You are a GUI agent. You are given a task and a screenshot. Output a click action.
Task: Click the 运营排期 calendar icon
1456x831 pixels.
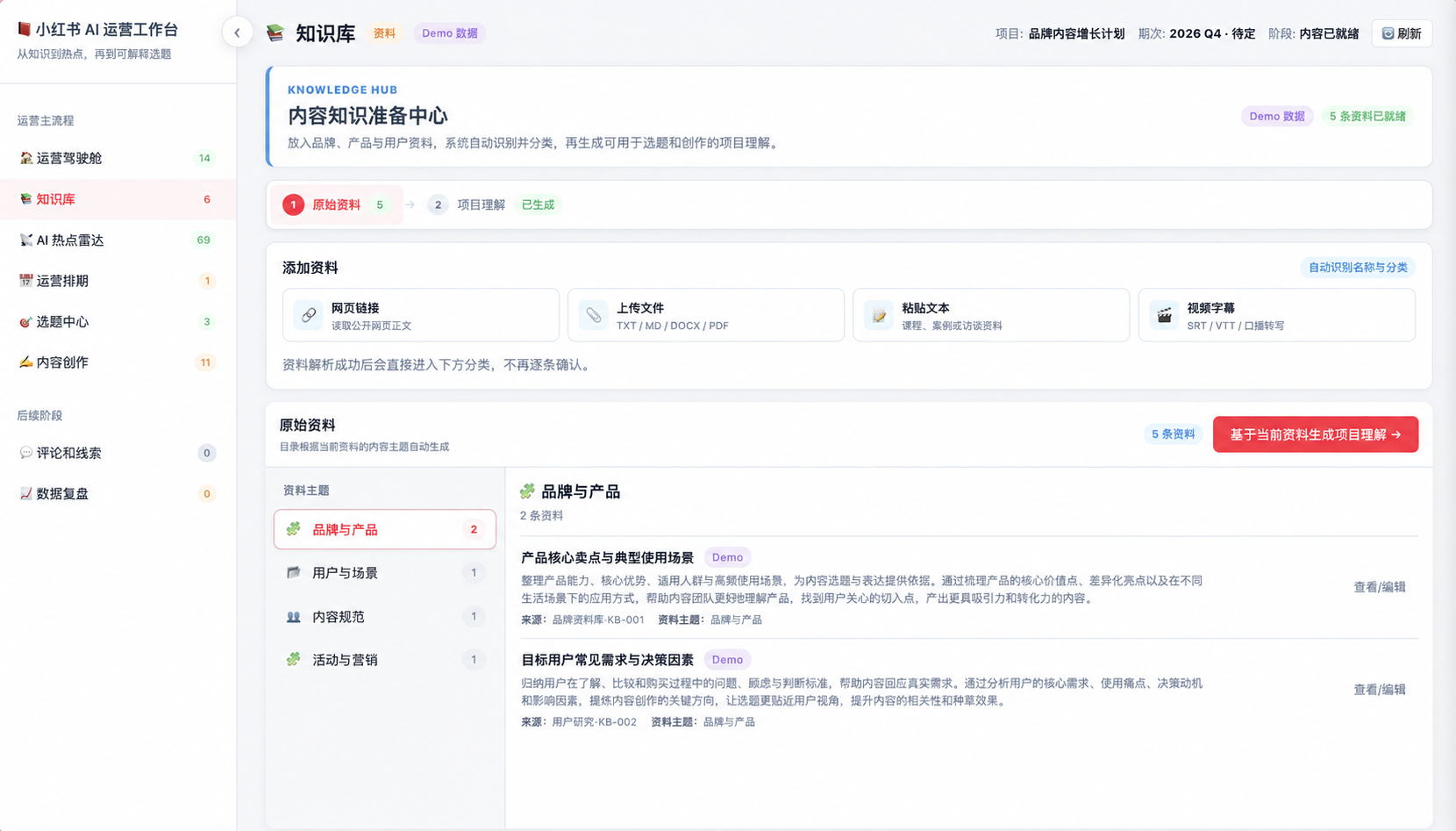point(25,281)
